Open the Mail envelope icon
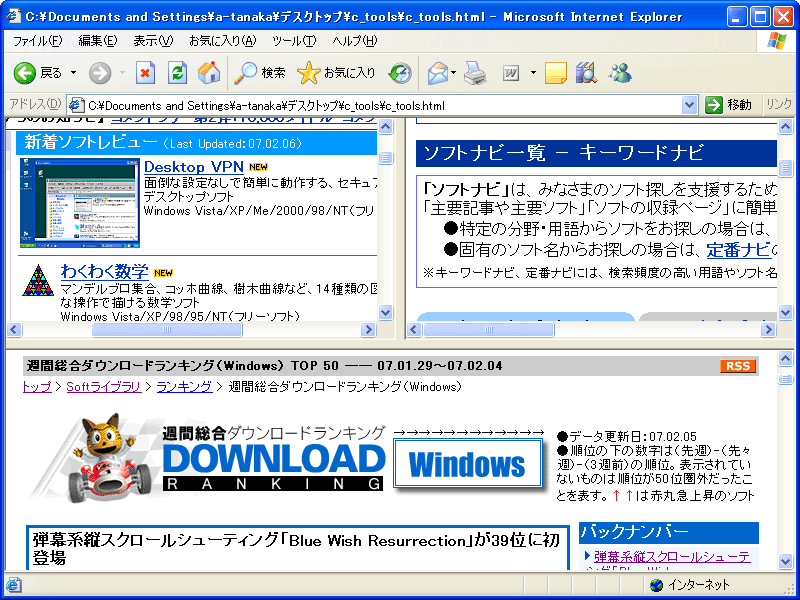800x600 pixels. click(437, 73)
